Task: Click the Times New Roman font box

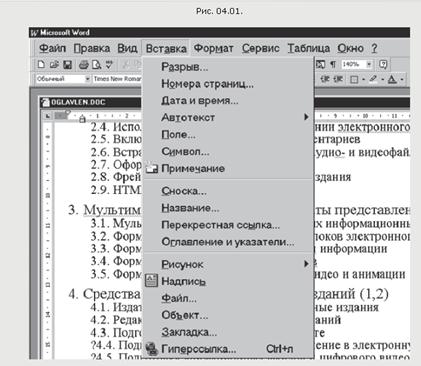Action: coord(117,79)
